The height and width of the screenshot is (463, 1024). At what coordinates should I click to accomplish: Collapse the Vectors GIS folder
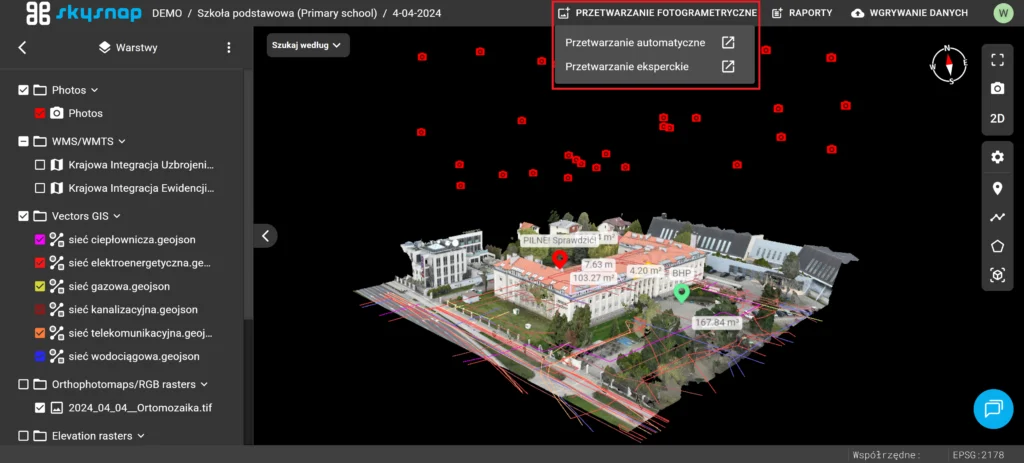pyautogui.click(x=116, y=216)
